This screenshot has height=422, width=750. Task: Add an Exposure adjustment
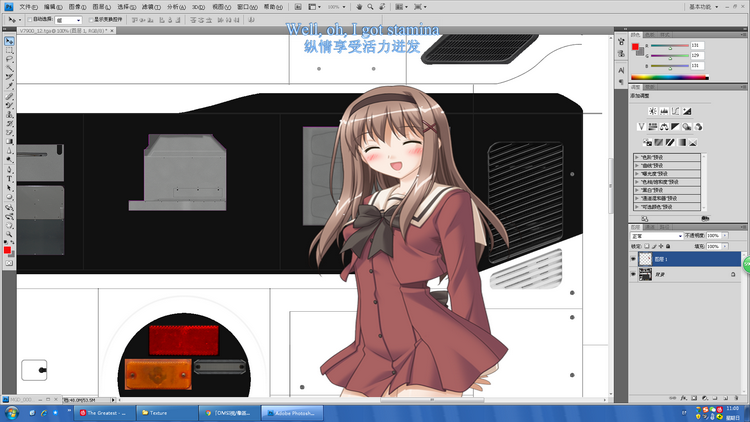687,111
